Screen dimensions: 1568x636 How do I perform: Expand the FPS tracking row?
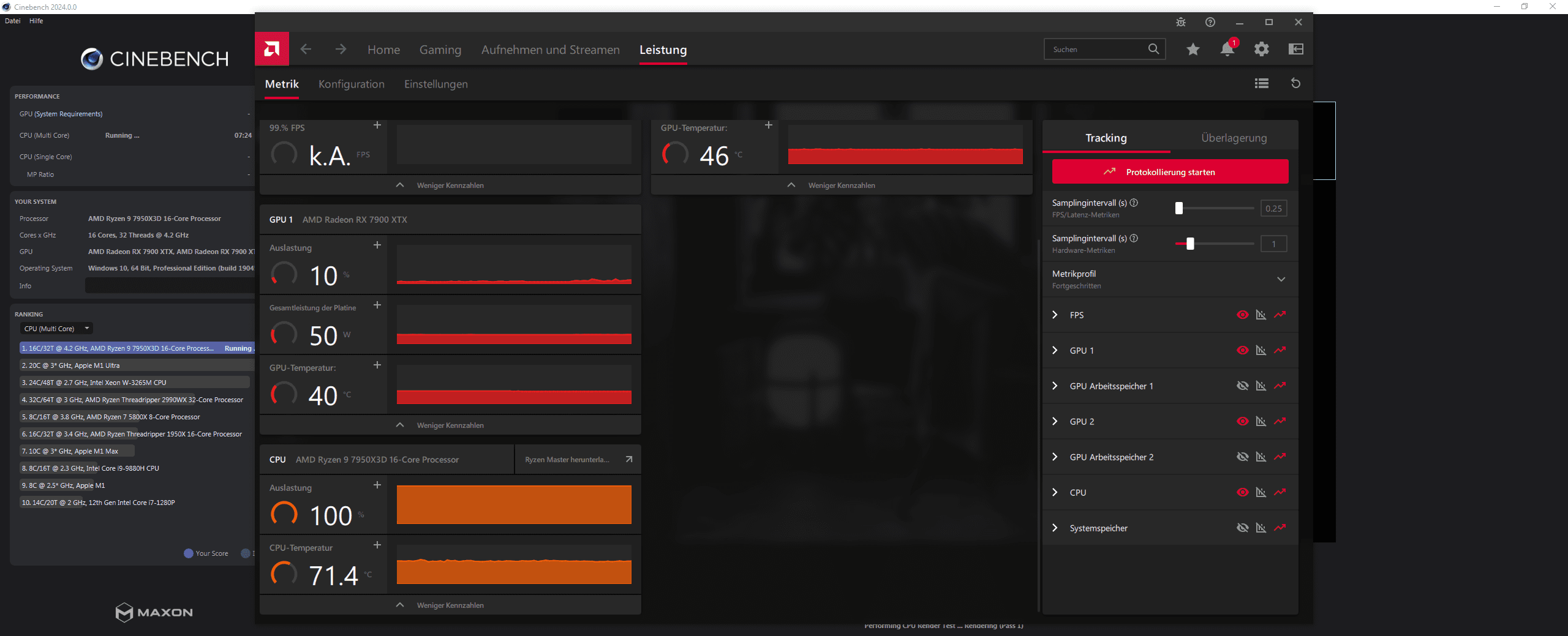1055,315
